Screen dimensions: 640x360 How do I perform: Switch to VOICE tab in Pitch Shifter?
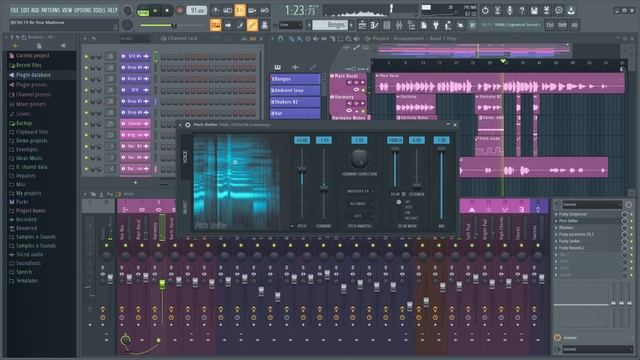pyautogui.click(x=186, y=158)
